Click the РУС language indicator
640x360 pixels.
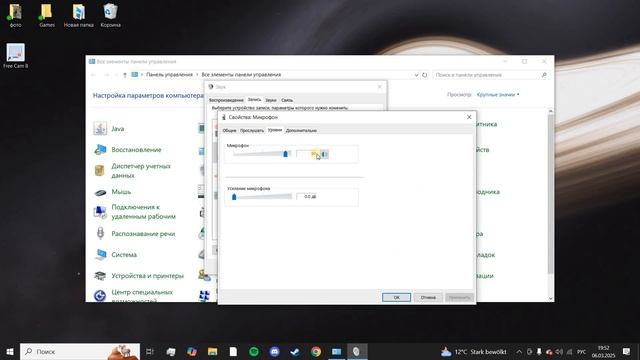[582, 352]
